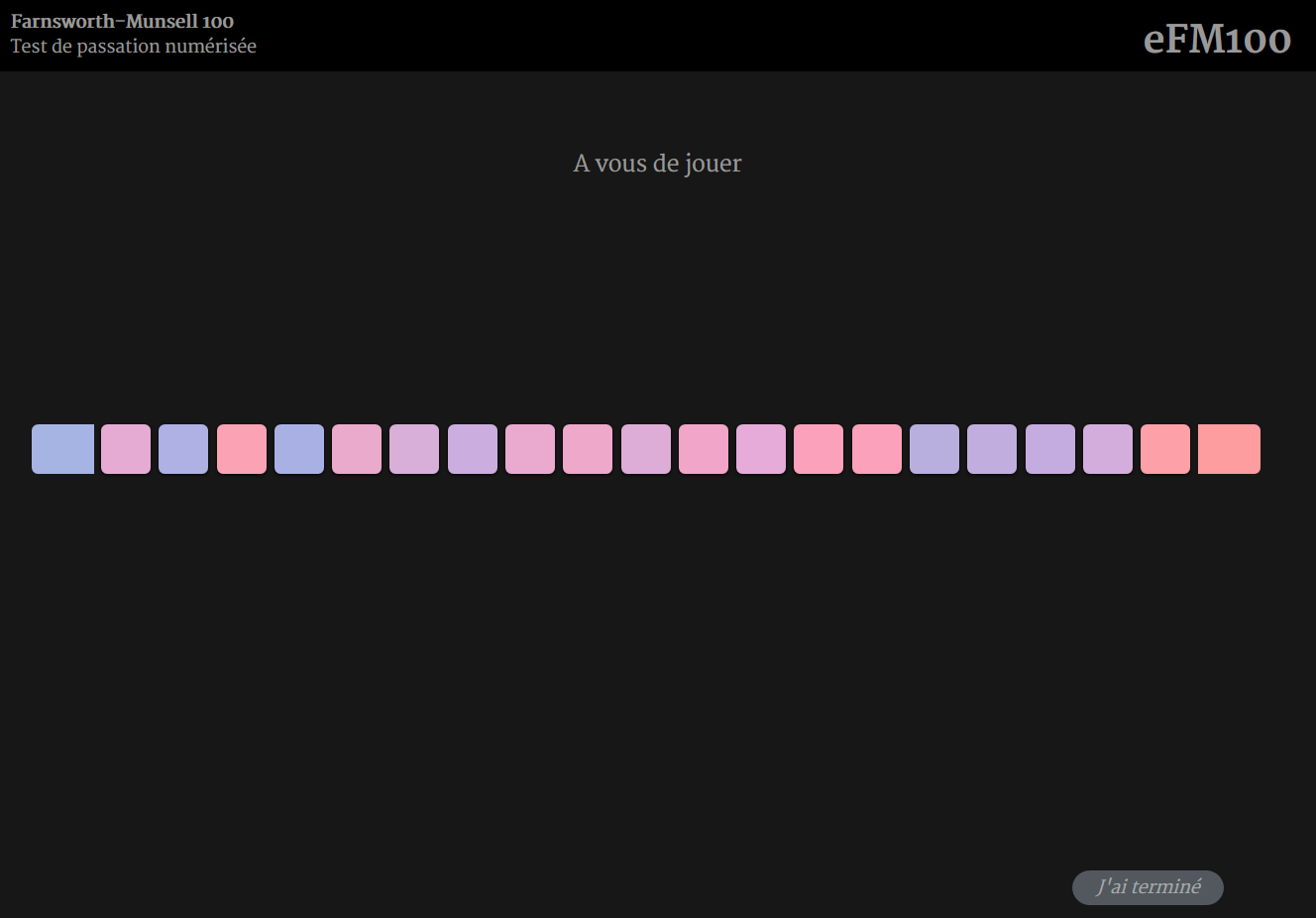Choose the ninth color tile from the left
Image resolution: width=1316 pixels, height=918 pixels.
coord(530,449)
